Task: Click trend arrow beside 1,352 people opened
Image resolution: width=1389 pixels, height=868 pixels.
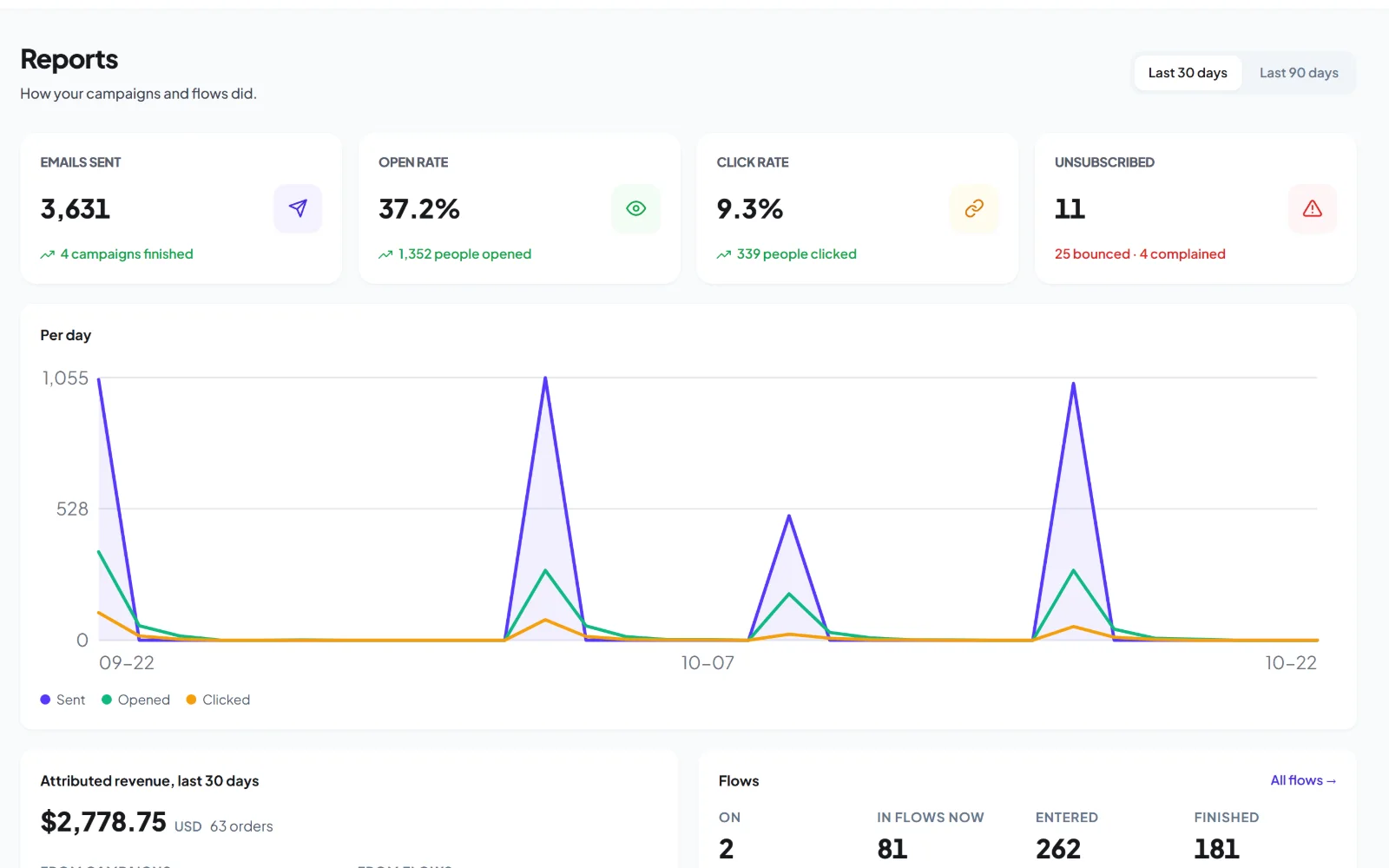Action: tap(385, 254)
